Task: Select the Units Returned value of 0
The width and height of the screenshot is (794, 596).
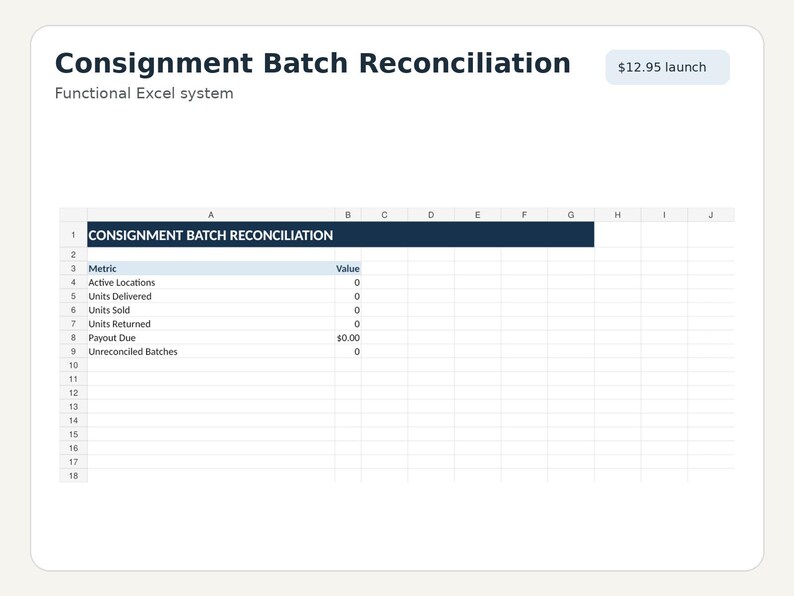Action: point(348,324)
